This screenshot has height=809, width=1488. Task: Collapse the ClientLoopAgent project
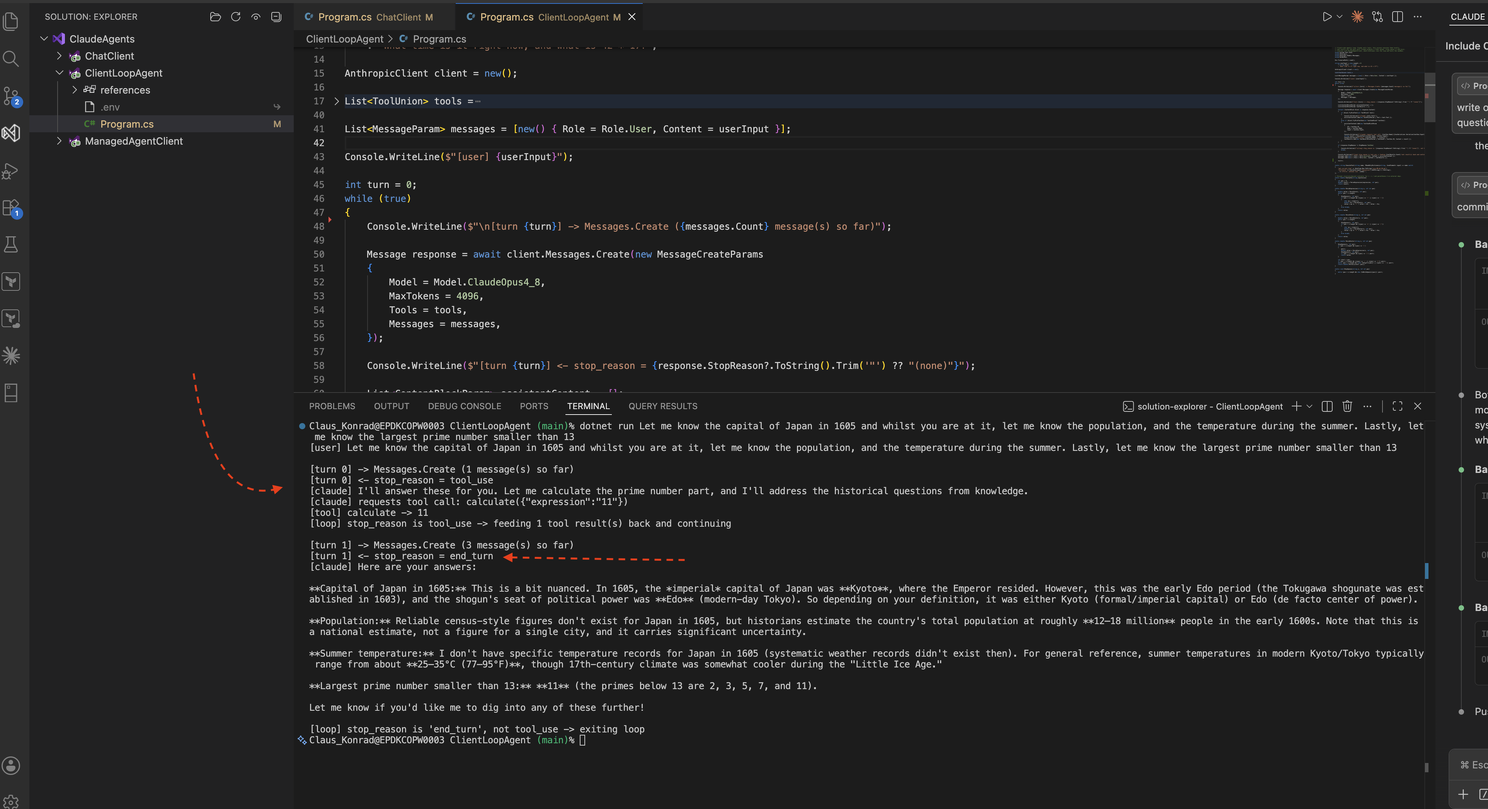(60, 73)
